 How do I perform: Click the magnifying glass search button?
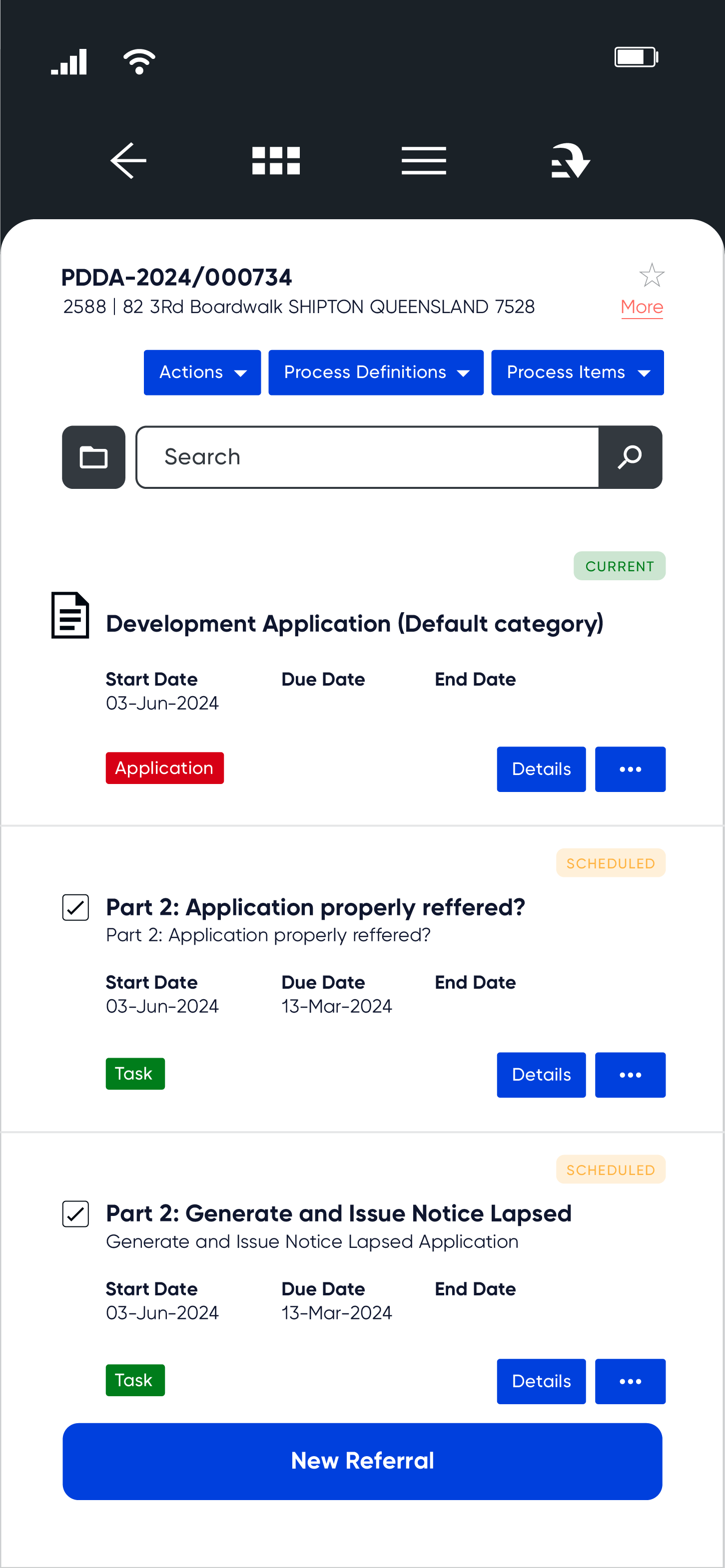(x=630, y=457)
